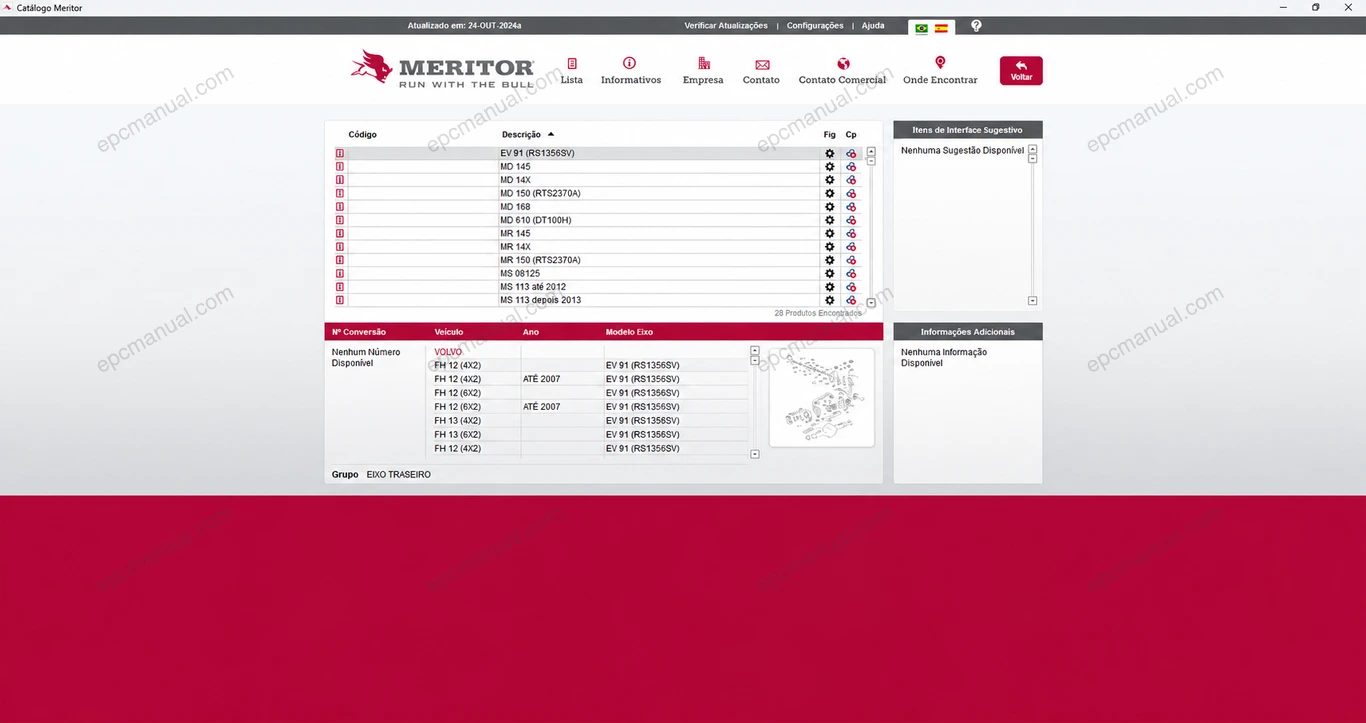Click the Modelo Eixo column header
Image resolution: width=1366 pixels, height=723 pixels.
point(629,332)
